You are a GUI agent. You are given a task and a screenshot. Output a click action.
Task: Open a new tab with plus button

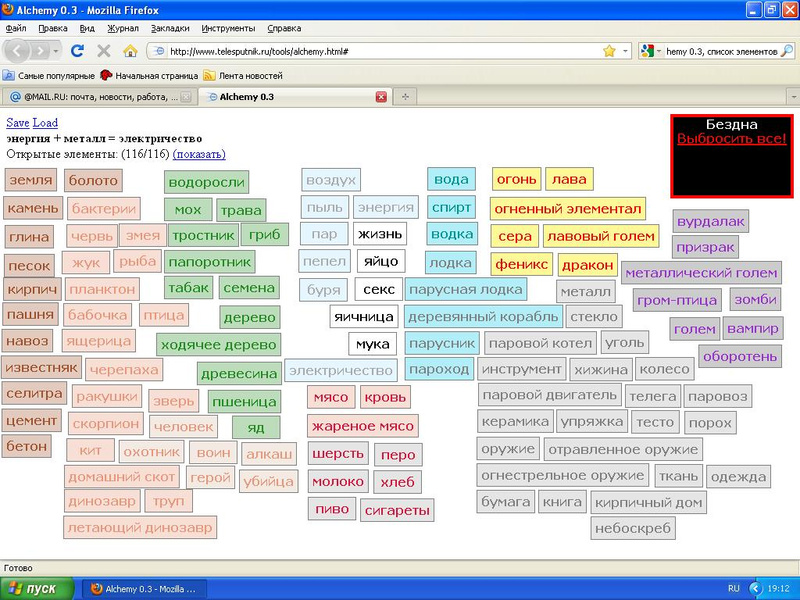pos(405,97)
